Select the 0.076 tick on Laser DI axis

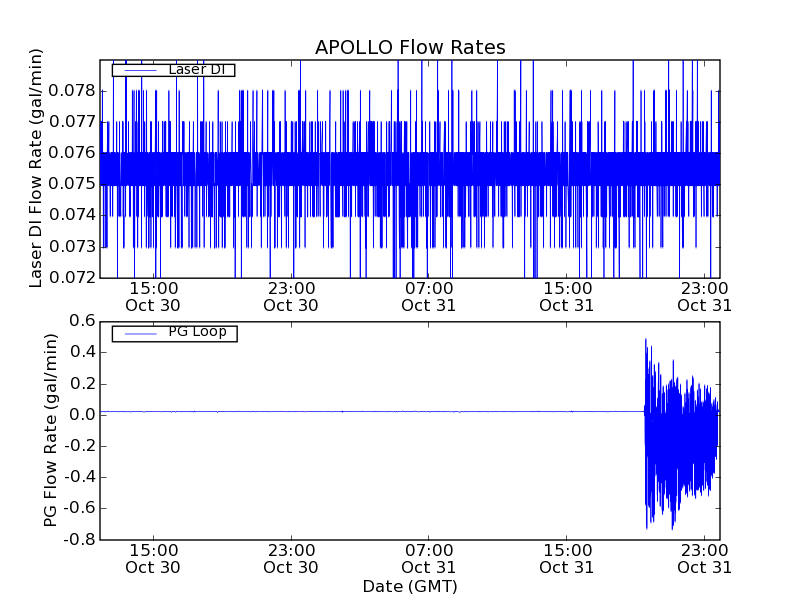point(72,153)
